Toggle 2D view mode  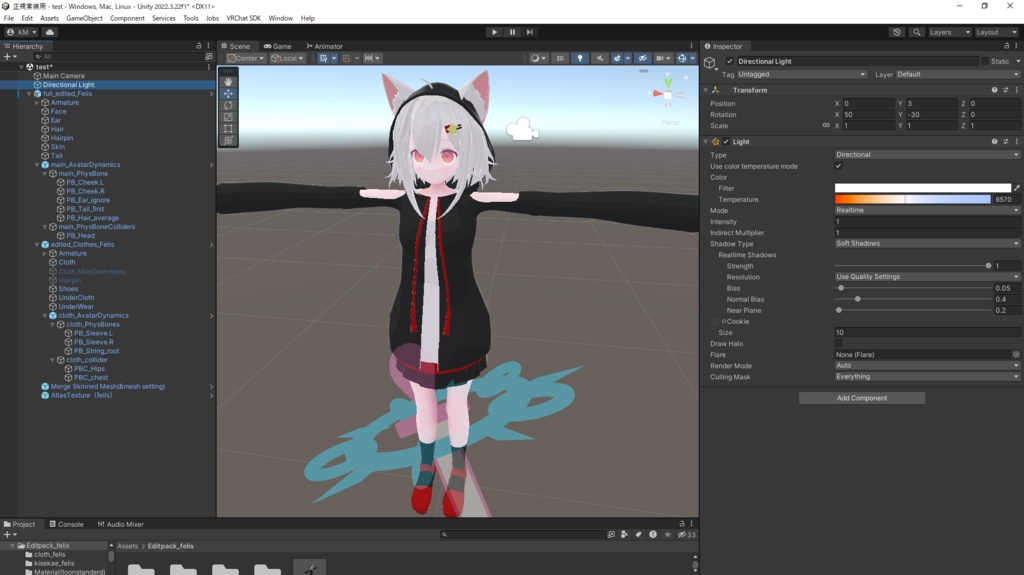pos(560,58)
